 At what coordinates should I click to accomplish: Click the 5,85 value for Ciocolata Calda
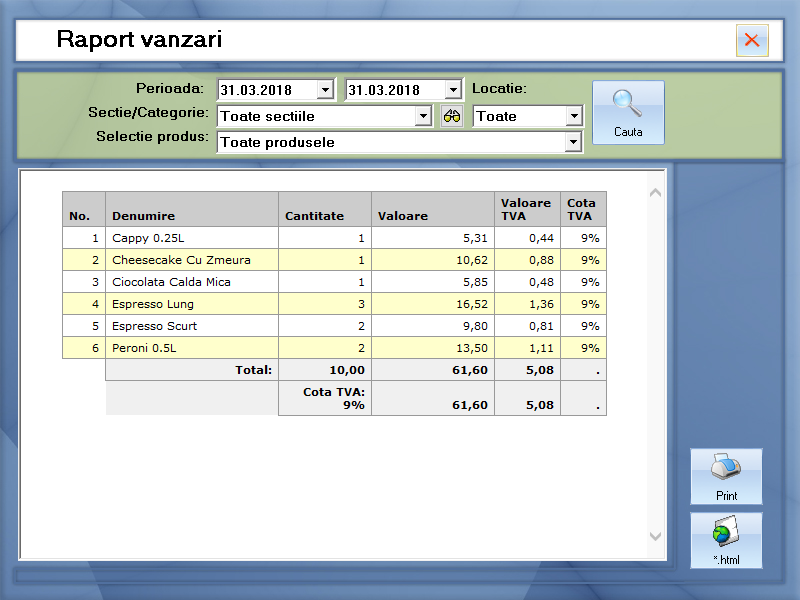(x=476, y=282)
